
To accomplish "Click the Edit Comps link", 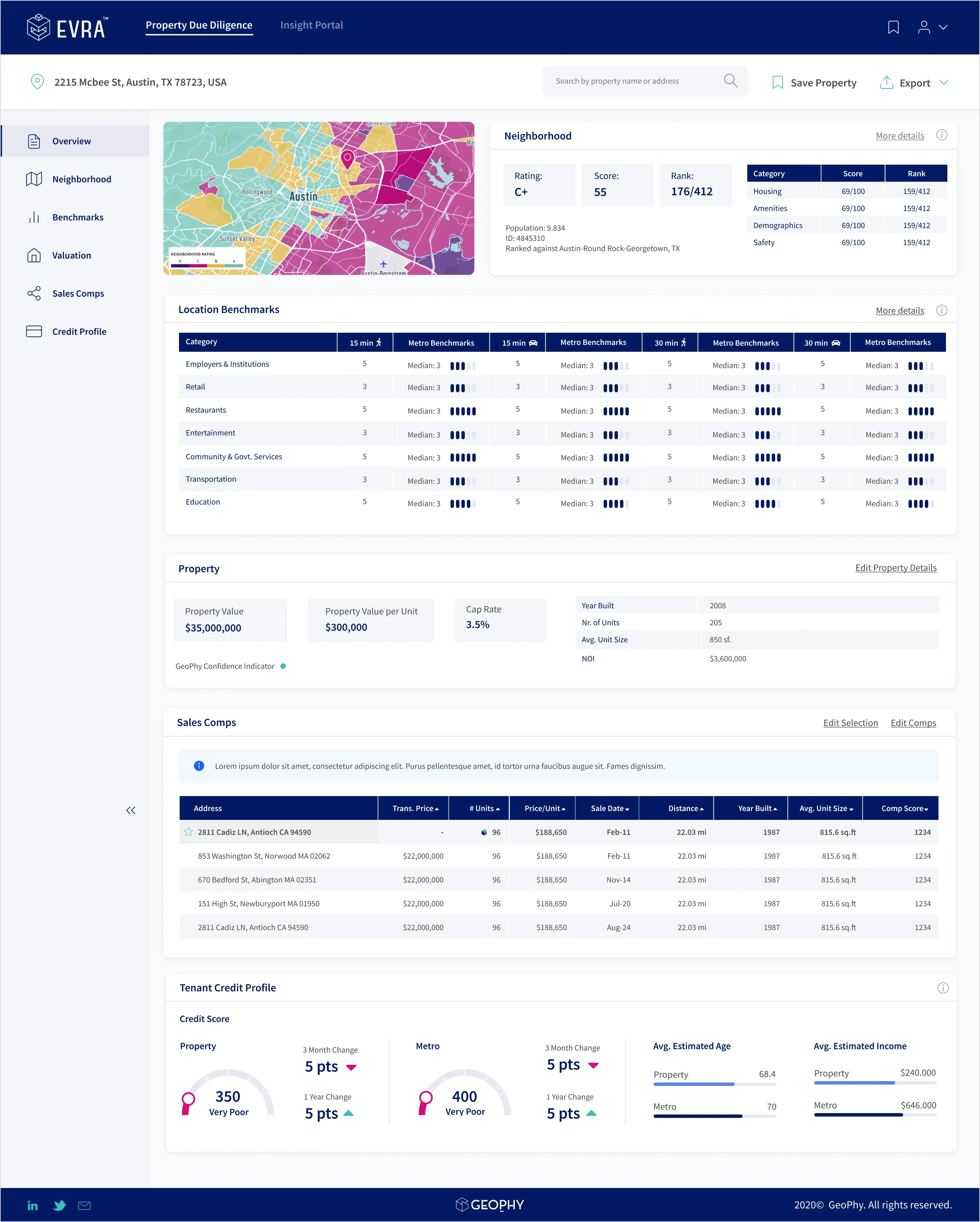I will pos(913,723).
